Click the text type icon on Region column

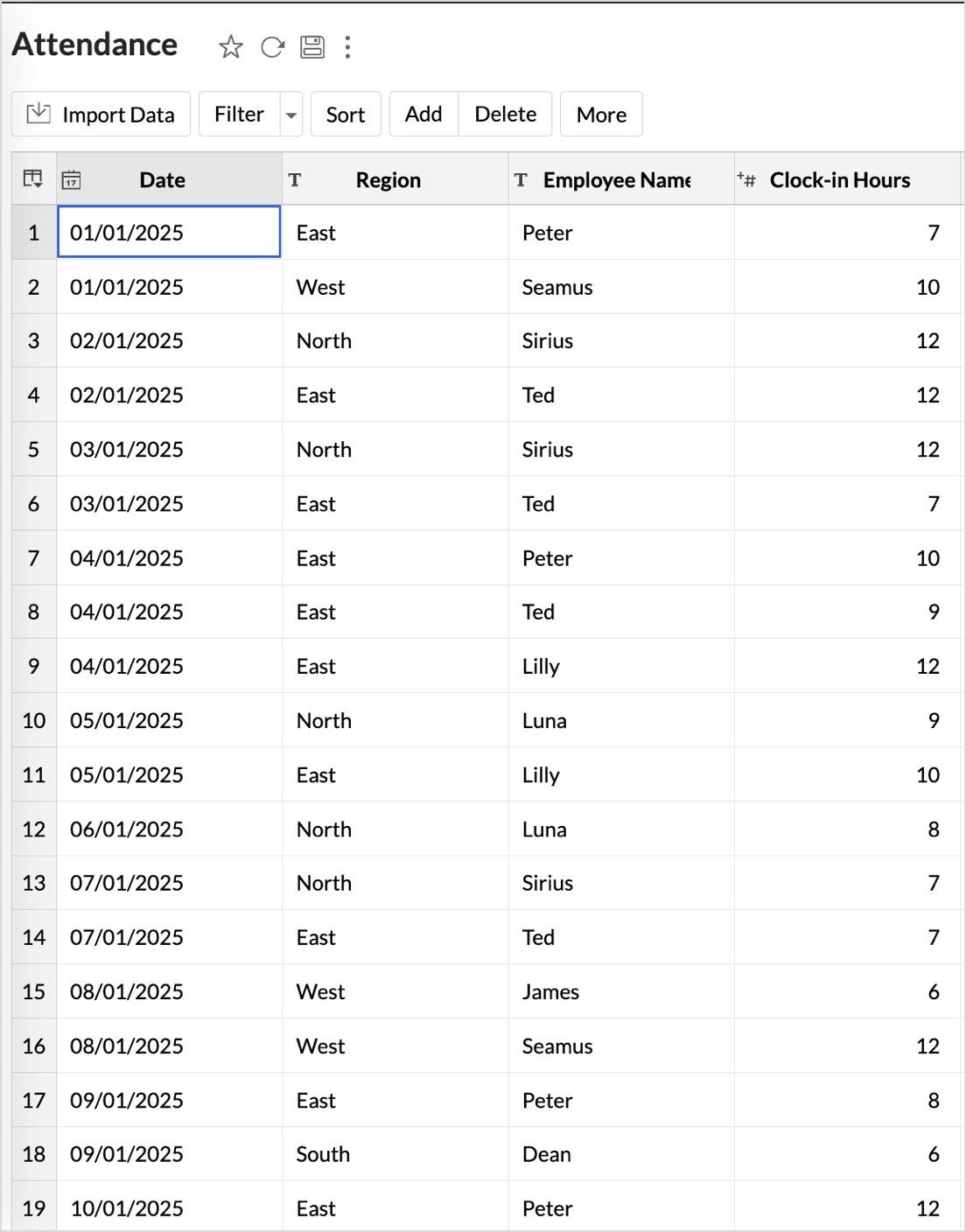295,180
